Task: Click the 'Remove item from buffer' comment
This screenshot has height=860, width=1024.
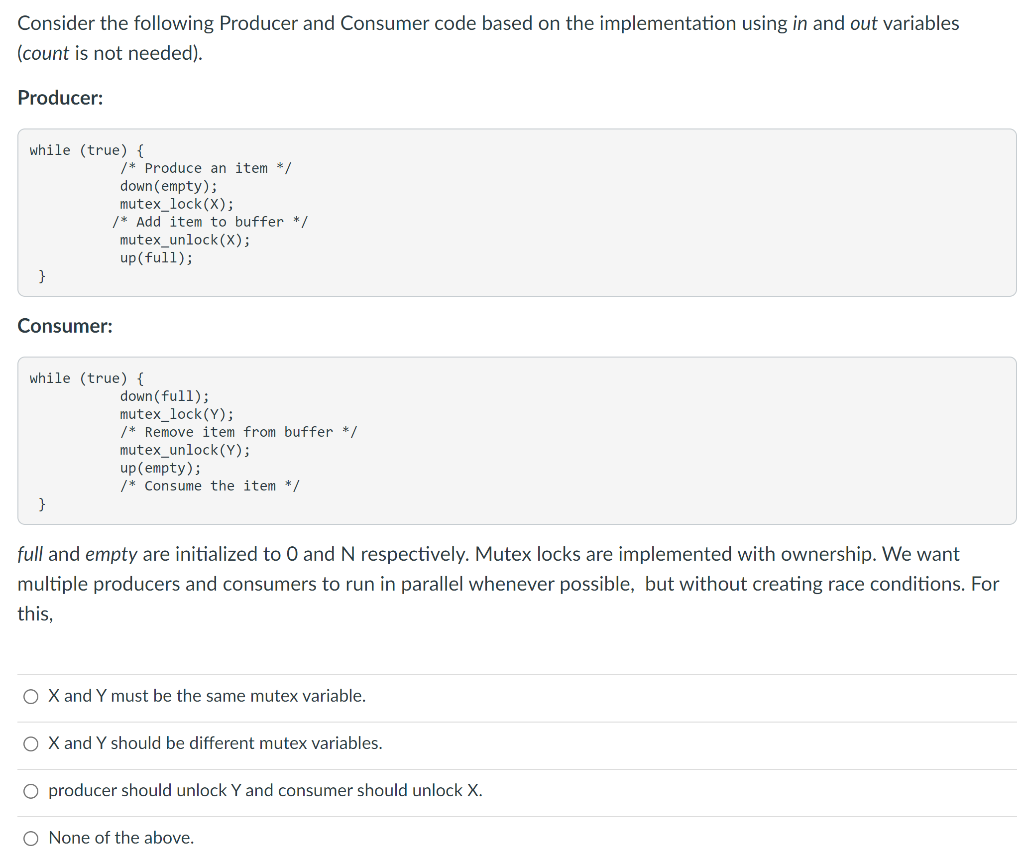Action: pos(238,432)
